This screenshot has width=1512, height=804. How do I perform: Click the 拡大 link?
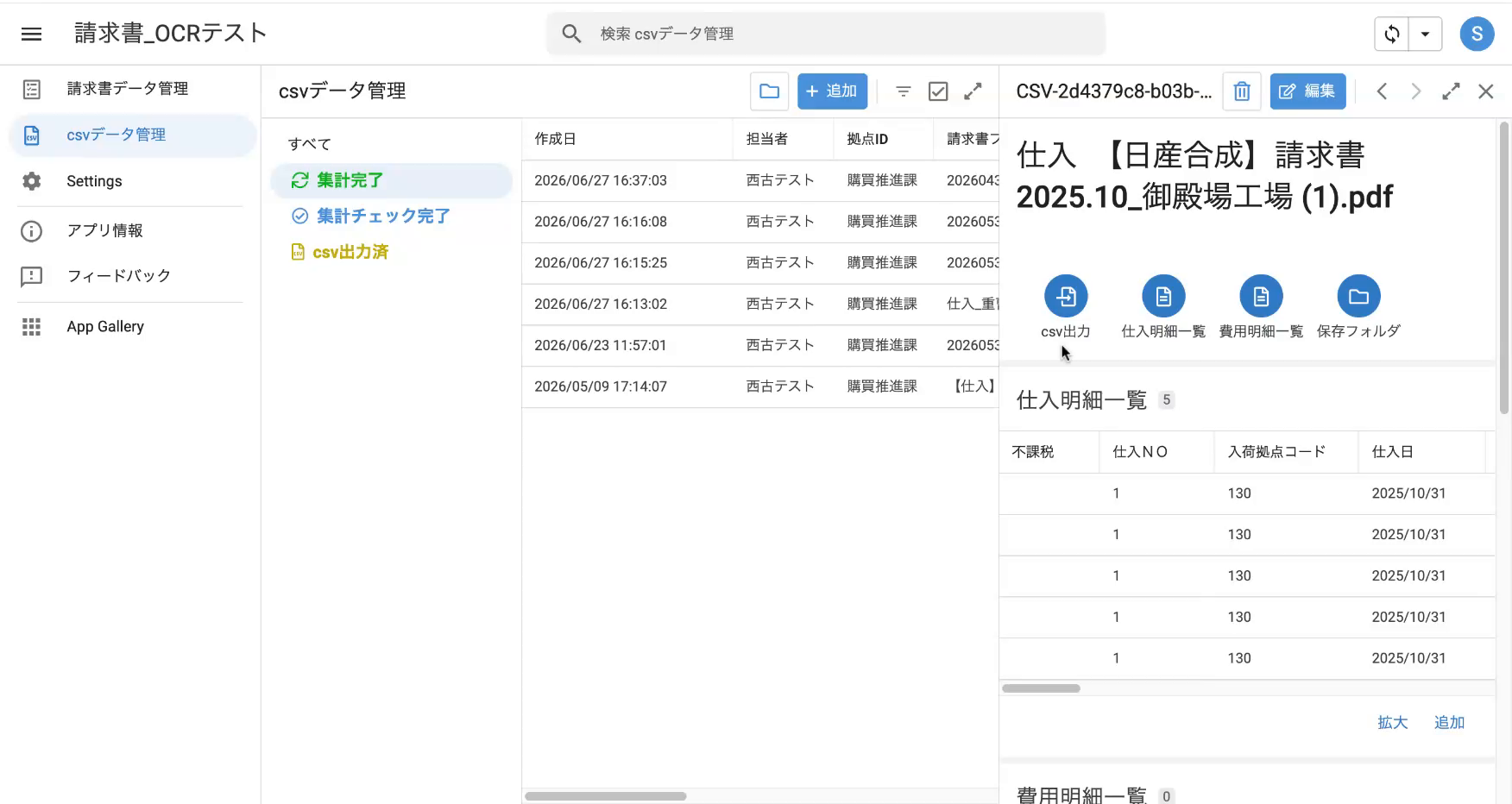click(1392, 723)
